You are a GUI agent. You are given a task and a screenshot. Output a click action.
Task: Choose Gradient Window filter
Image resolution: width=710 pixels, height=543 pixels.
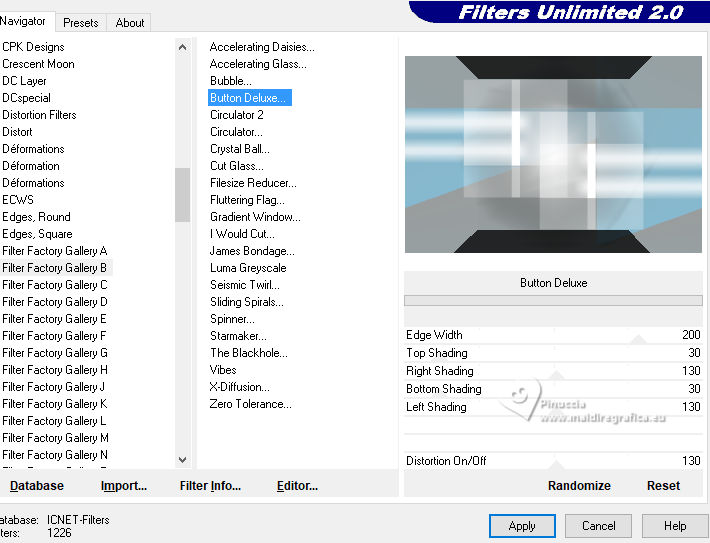[255, 217]
